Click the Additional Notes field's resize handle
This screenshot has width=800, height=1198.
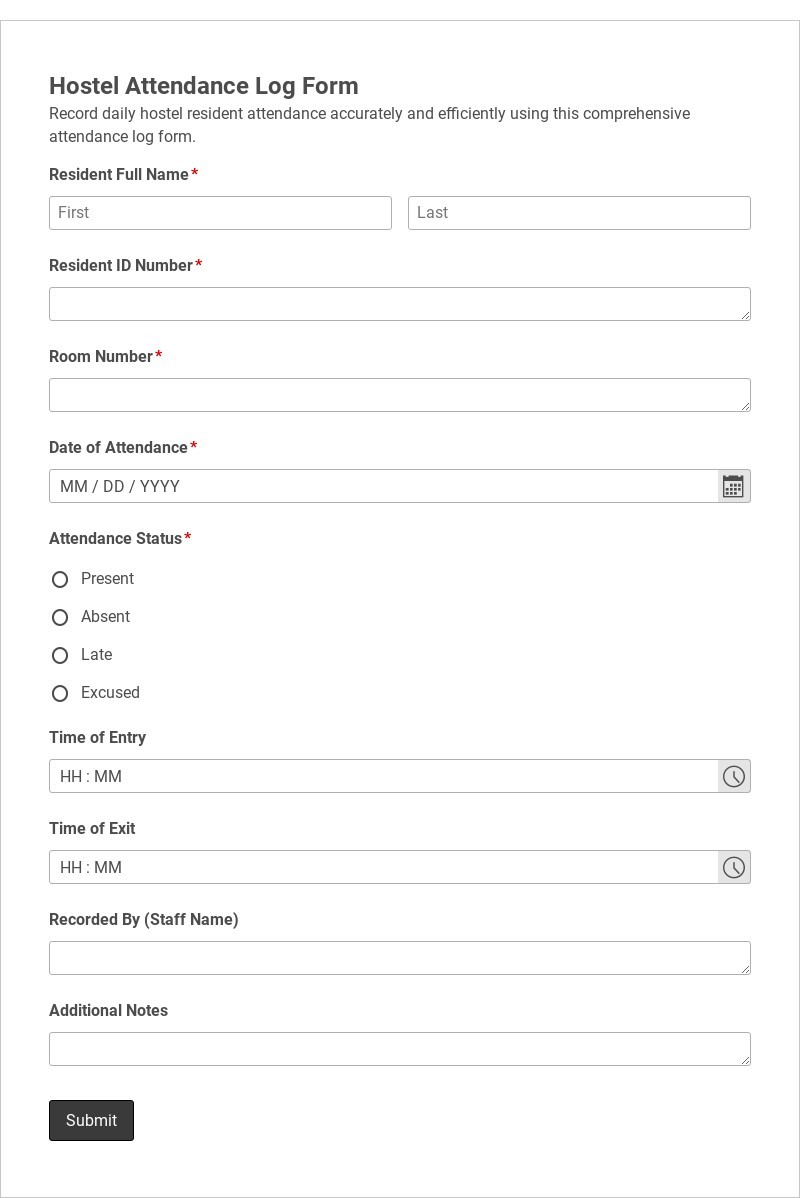[745, 1060]
